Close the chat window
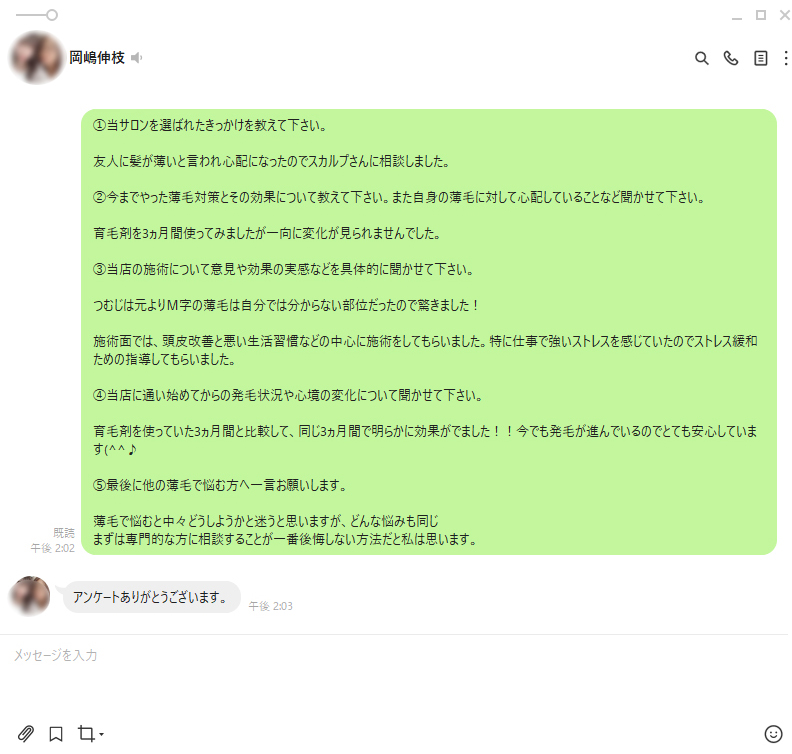The width and height of the screenshot is (792, 754). pyautogui.click(x=784, y=15)
